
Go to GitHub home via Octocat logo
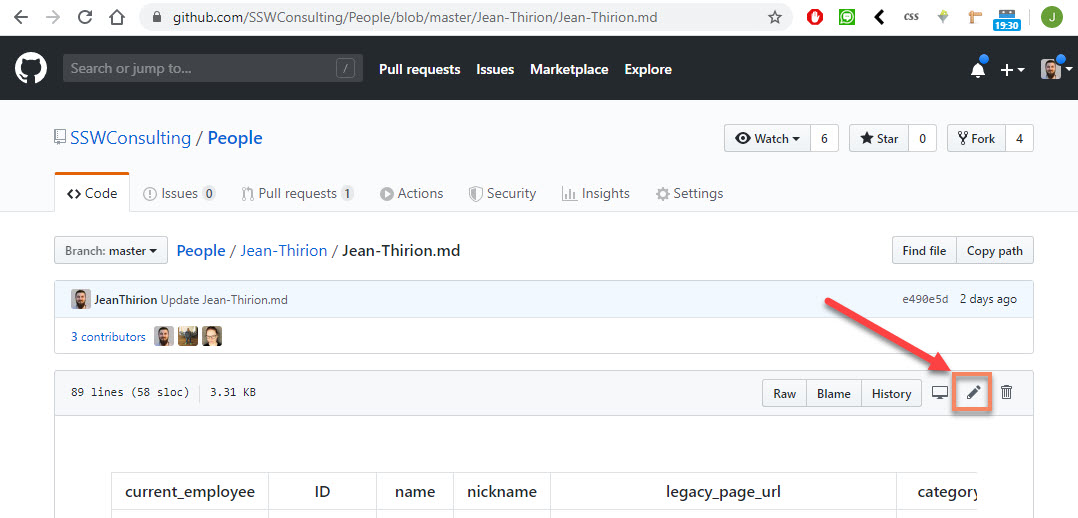pos(31,69)
